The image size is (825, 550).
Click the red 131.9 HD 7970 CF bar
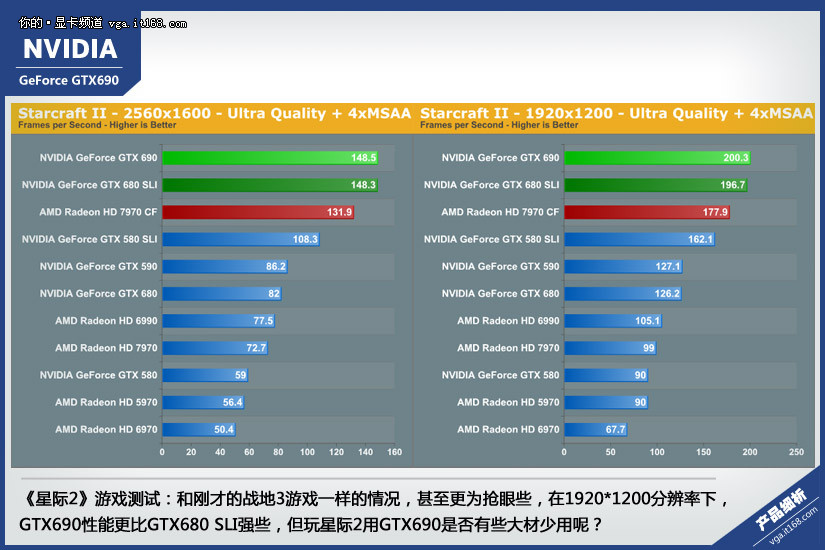[x=258, y=212]
